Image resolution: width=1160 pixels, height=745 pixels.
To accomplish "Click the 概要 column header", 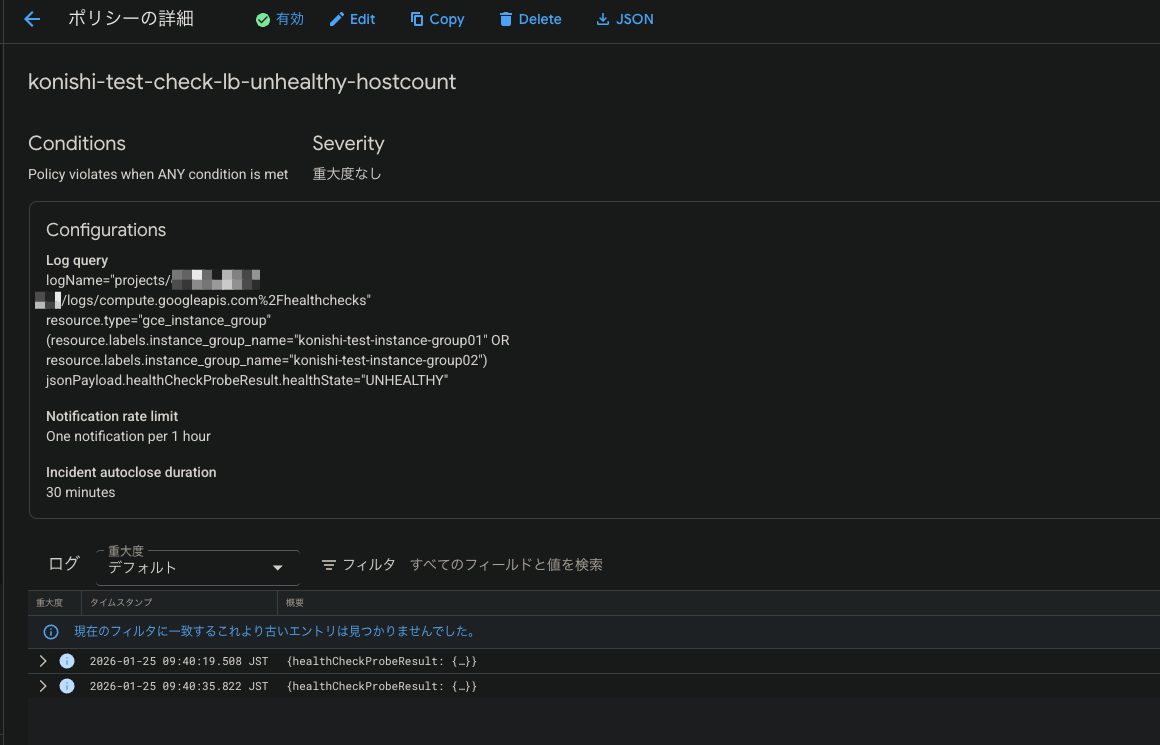I will pos(295,603).
